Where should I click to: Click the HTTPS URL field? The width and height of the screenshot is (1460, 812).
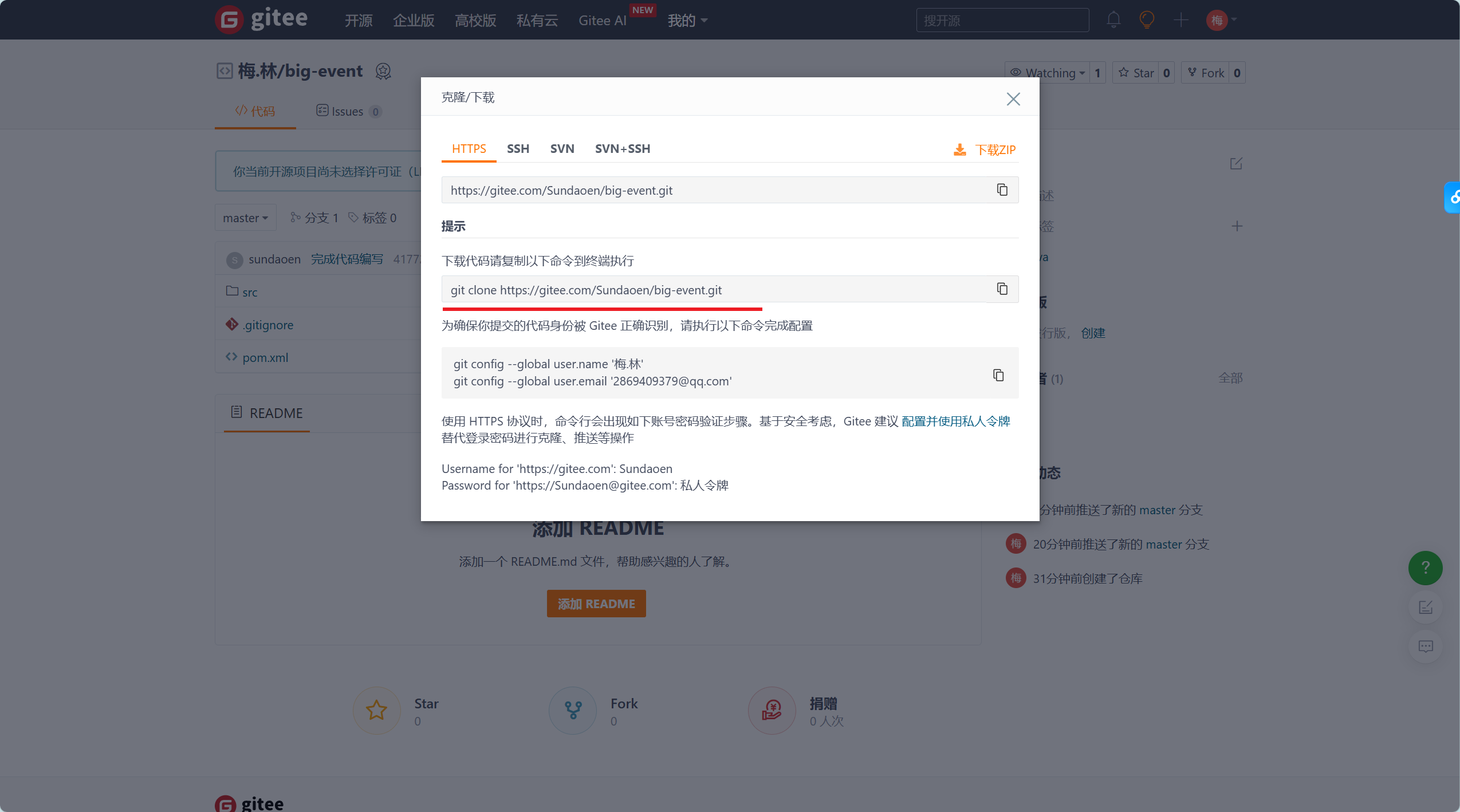[x=730, y=190]
